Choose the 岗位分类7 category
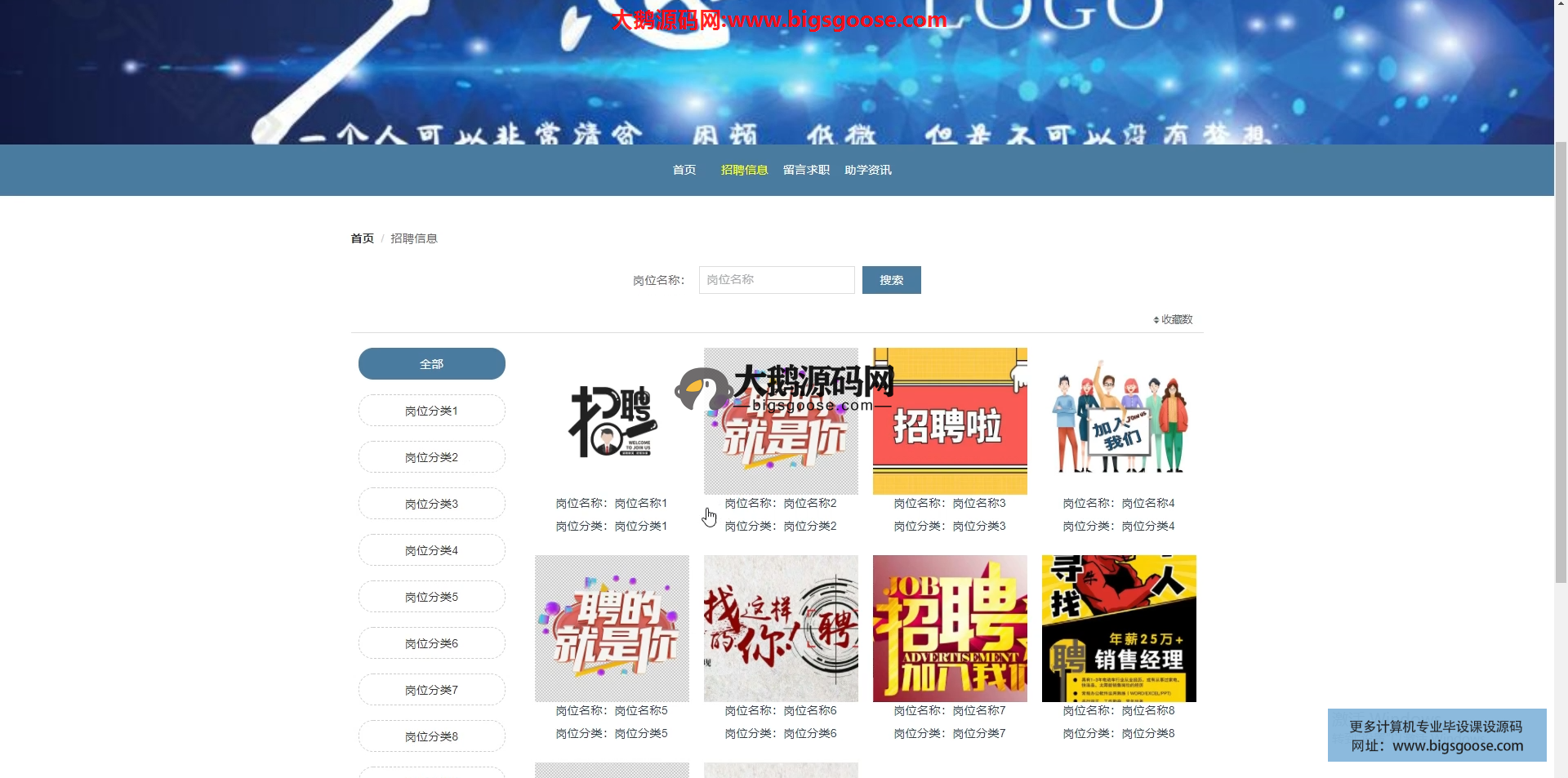The width and height of the screenshot is (1568, 778). tap(431, 690)
